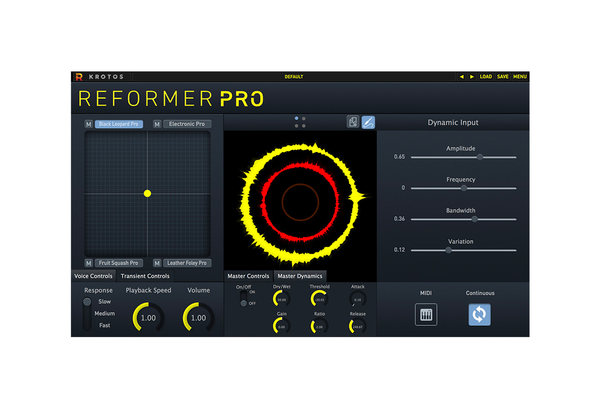The width and height of the screenshot is (600, 408).
Task: Click the Krotos logo icon
Action: tap(77, 76)
